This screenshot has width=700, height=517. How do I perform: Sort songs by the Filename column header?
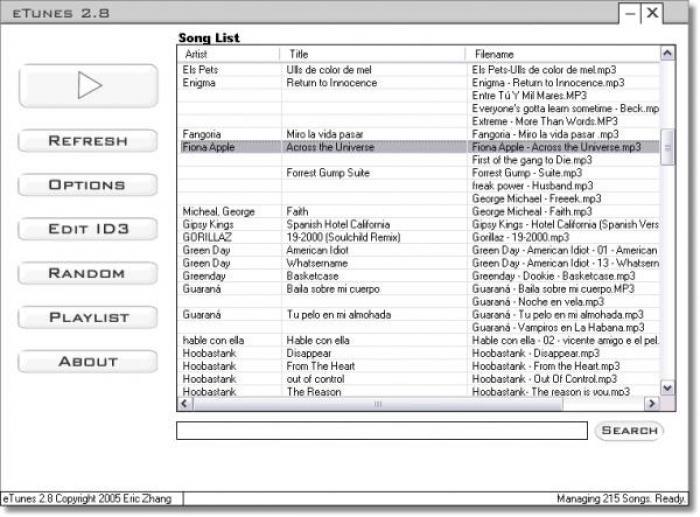coord(563,53)
